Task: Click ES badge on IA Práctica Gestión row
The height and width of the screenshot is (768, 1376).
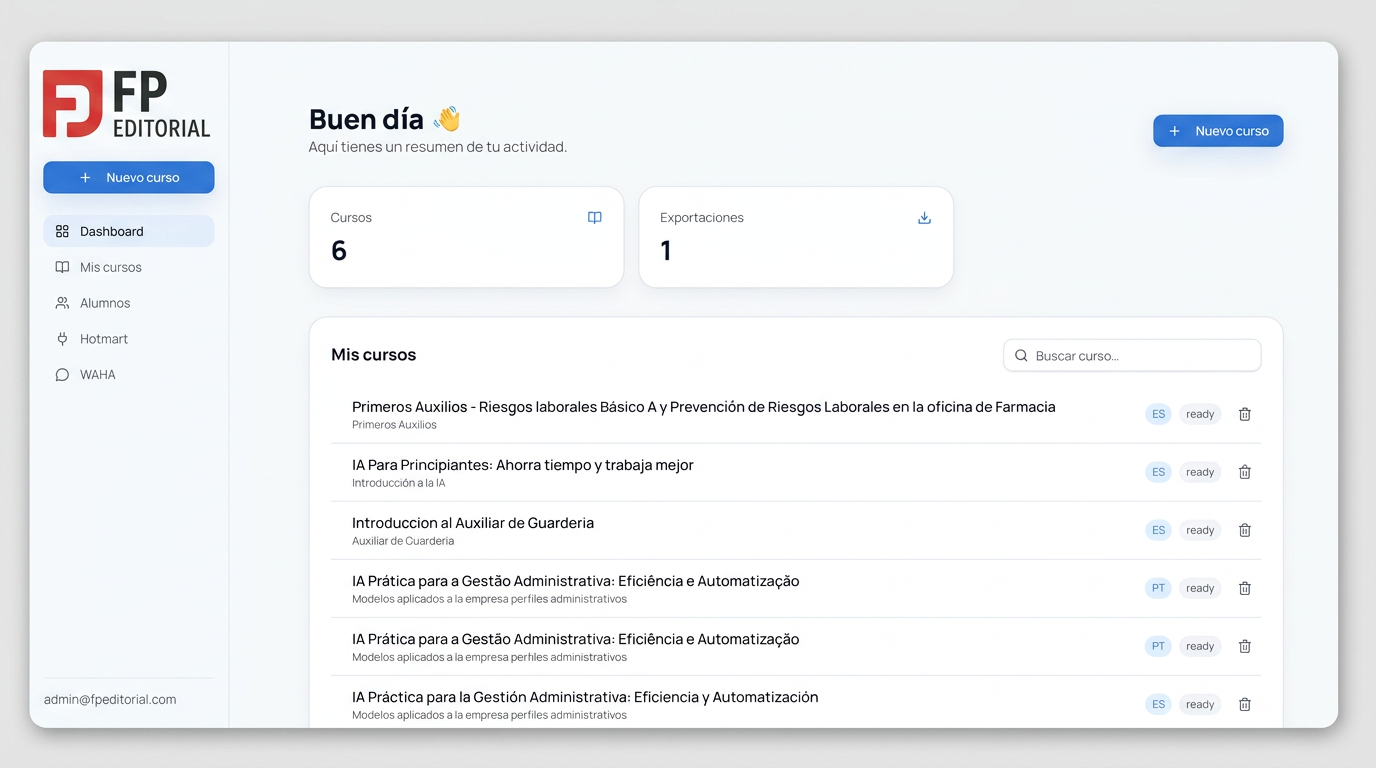Action: point(1158,704)
